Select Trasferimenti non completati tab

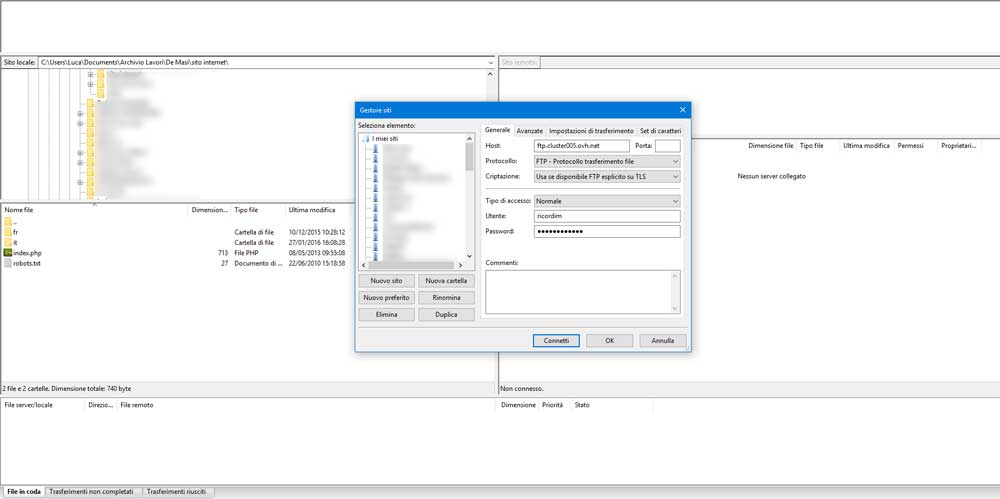point(91,492)
